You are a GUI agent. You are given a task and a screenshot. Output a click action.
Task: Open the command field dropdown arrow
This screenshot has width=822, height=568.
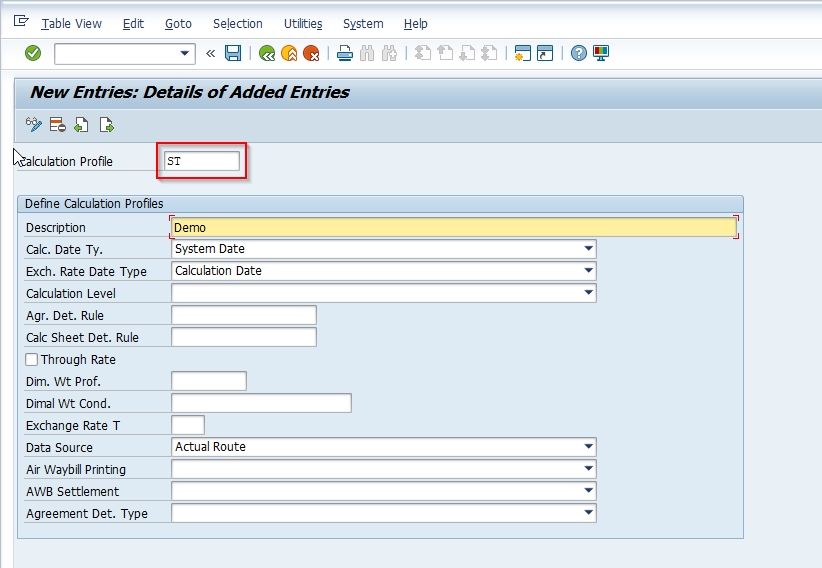[185, 53]
